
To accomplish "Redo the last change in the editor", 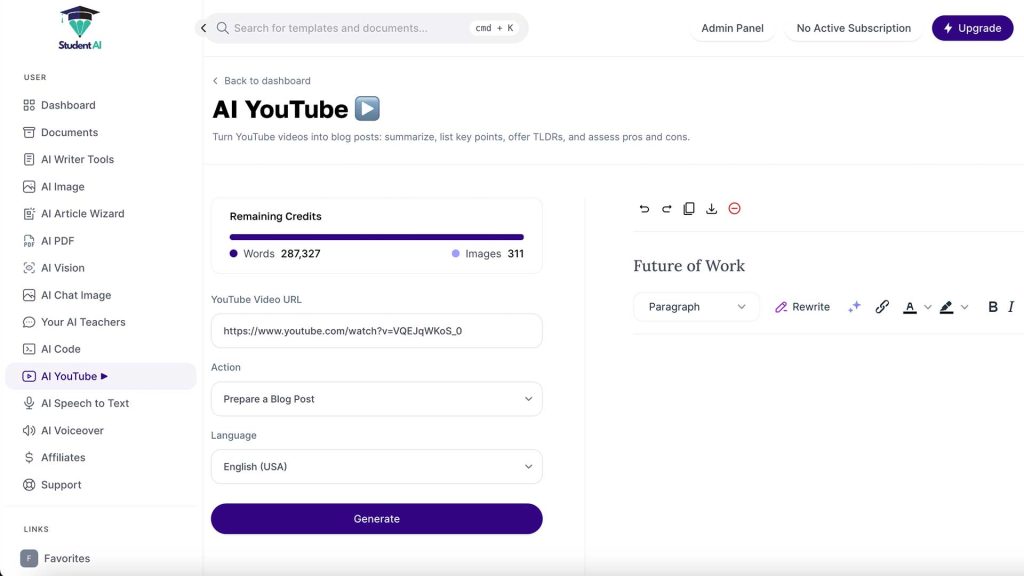I will tap(667, 208).
